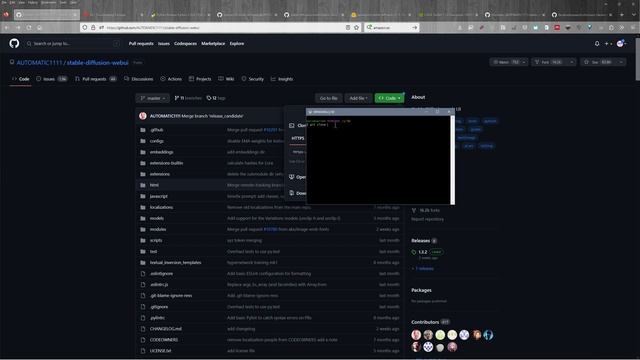Click the GitHub logo home icon

pyautogui.click(x=14, y=43)
